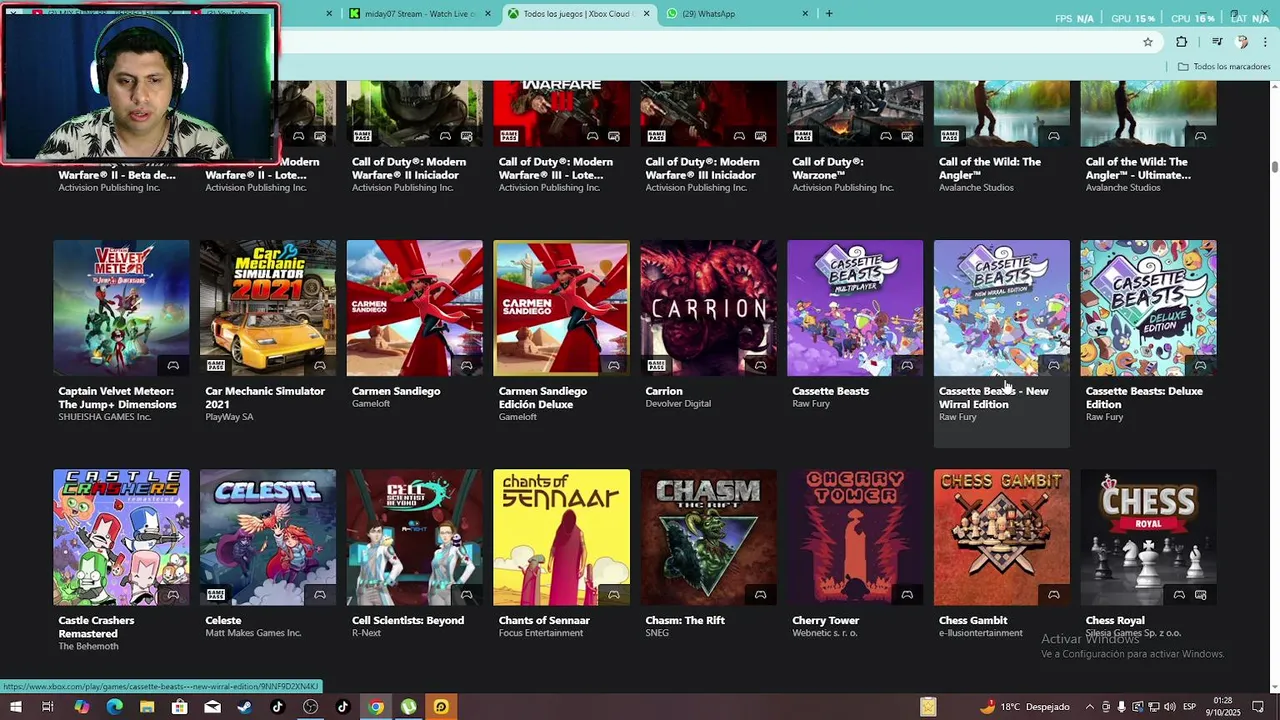Click the Cell Scientists: Beyond cover art
Screen dimensions: 1280x720
tap(414, 537)
